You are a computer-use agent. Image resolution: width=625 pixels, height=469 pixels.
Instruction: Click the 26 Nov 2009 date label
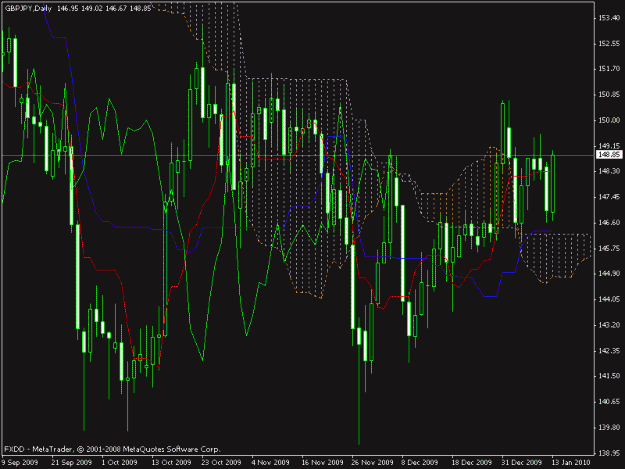[x=372, y=462]
